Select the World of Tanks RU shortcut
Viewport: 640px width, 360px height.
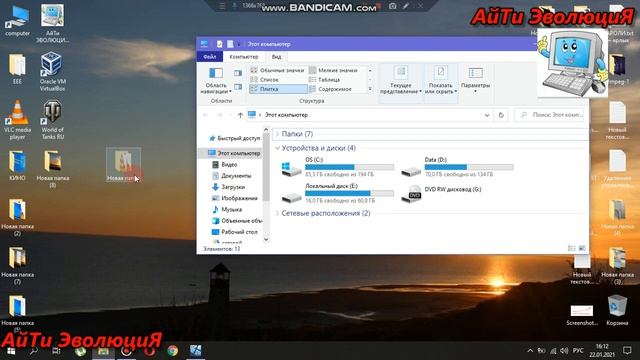click(52, 120)
